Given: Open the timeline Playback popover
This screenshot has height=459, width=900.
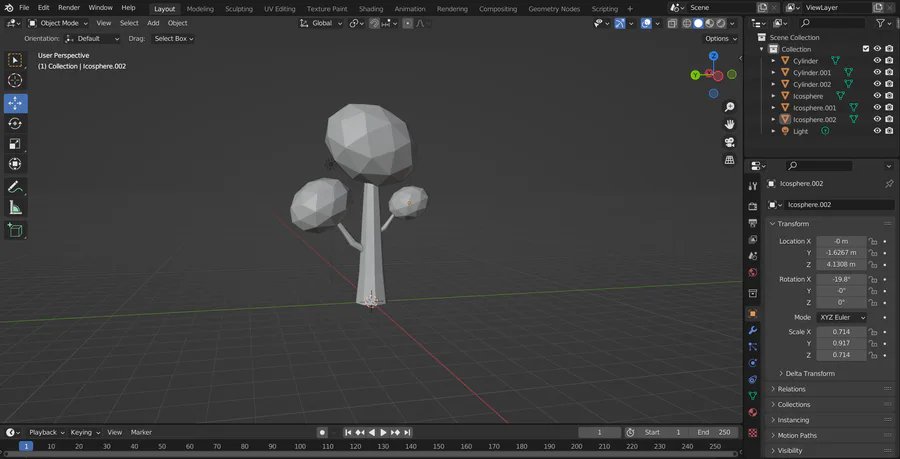Looking at the screenshot, I should point(46,432).
